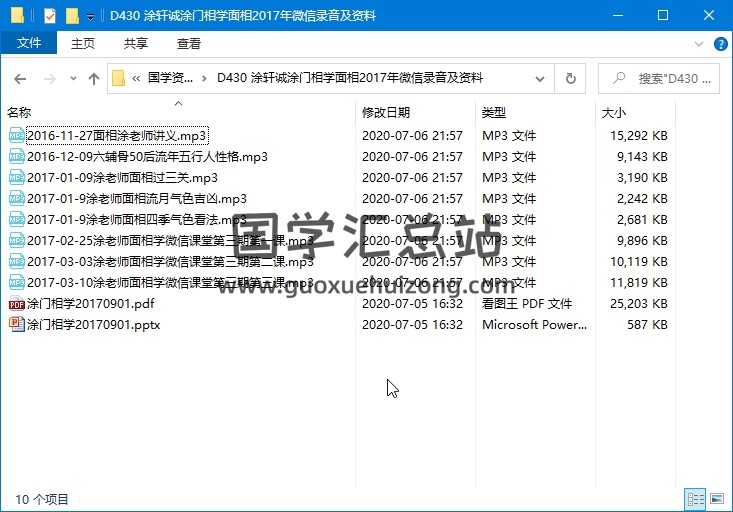
Task: Switch to the 查看 ribbon tab
Action: click(x=188, y=43)
